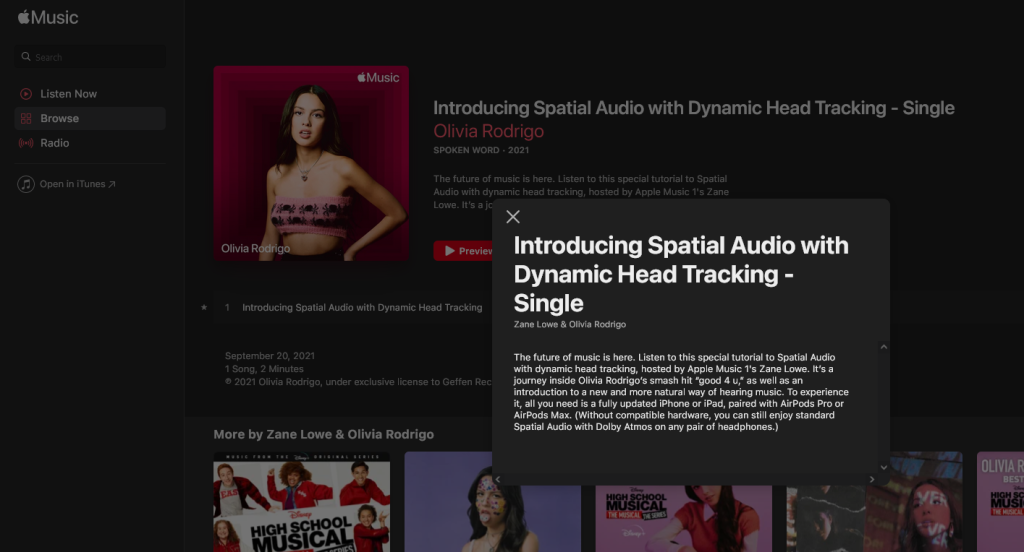The width and height of the screenshot is (1024, 552).
Task: Click the Radio broadcast icon
Action: pos(26,143)
